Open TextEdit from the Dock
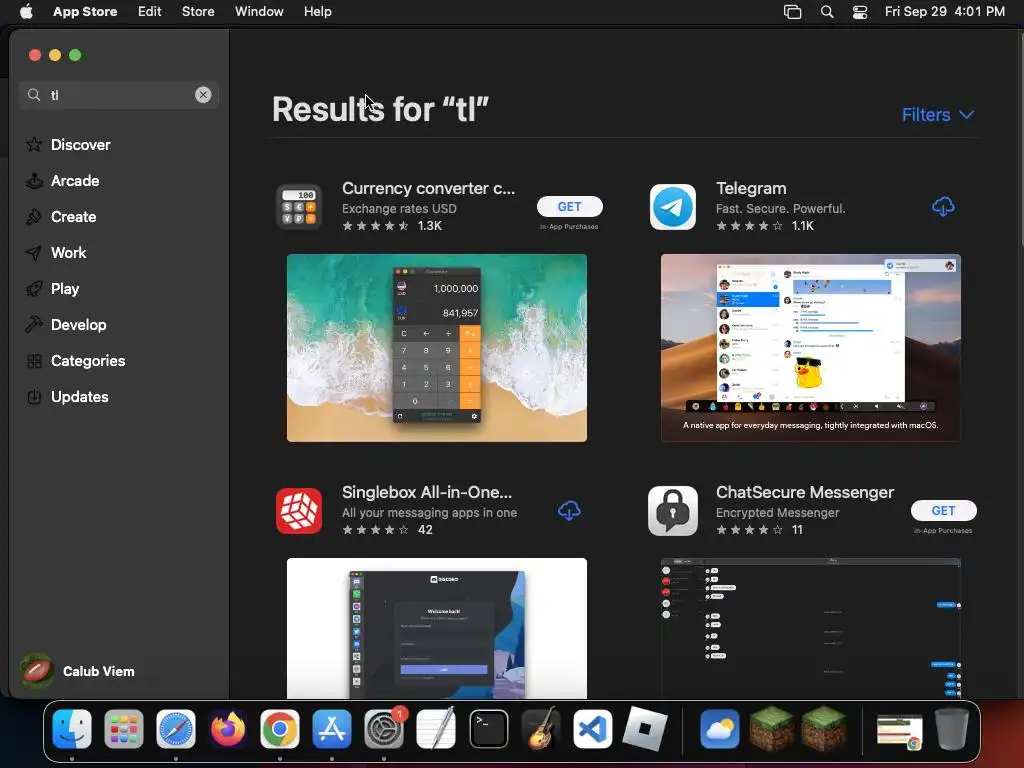This screenshot has height=768, width=1024. pos(436,729)
